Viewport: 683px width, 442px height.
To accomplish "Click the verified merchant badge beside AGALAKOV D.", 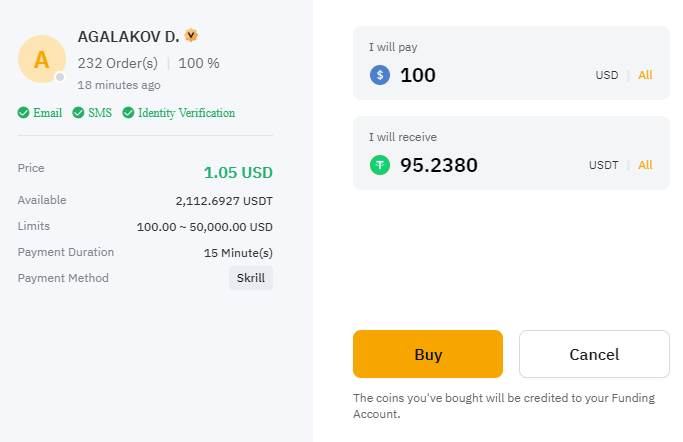I will [191, 35].
